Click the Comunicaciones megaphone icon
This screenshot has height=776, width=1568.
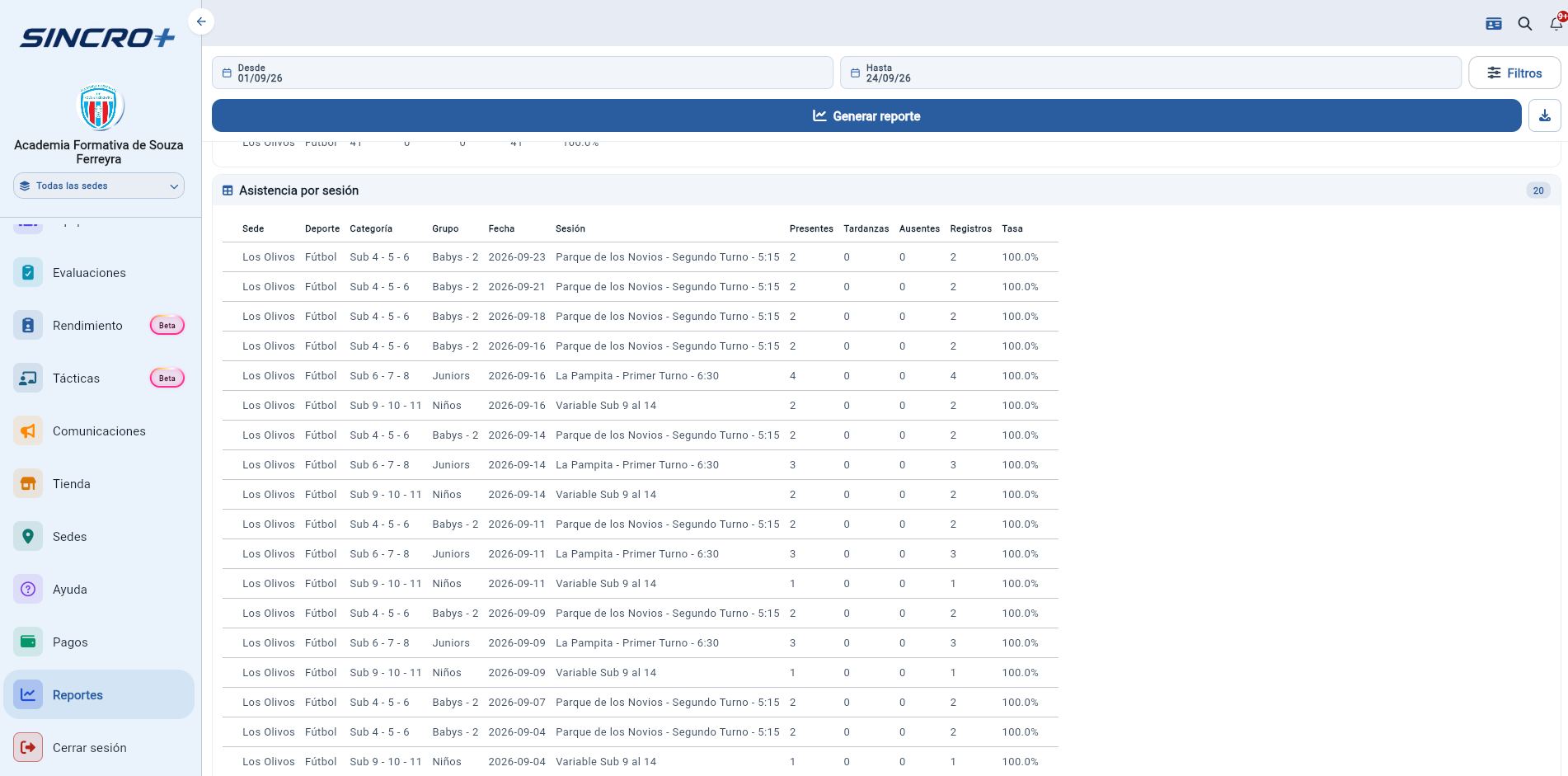pos(28,431)
